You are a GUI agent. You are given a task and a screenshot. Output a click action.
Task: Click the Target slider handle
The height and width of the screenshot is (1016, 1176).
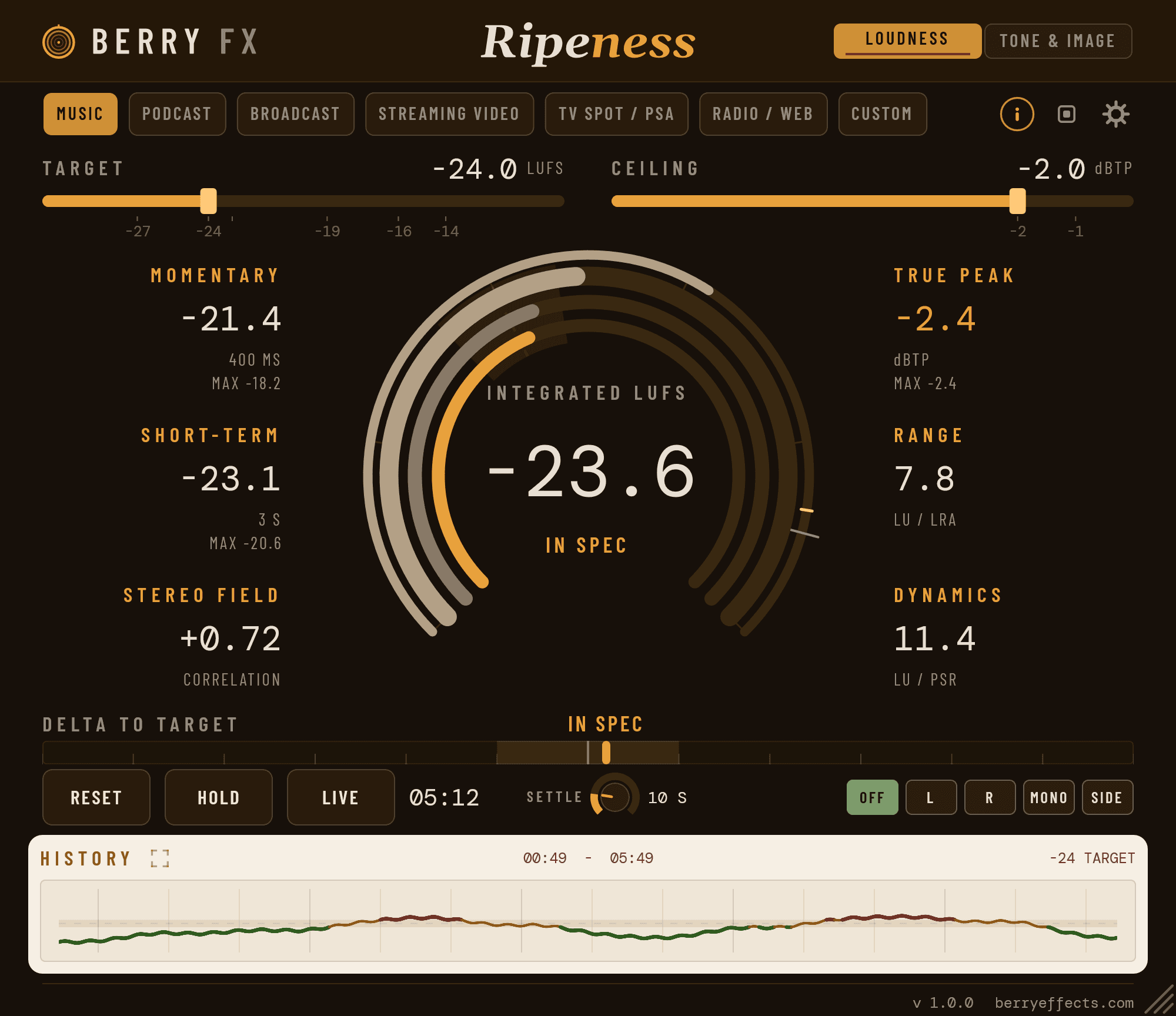pyautogui.click(x=208, y=201)
